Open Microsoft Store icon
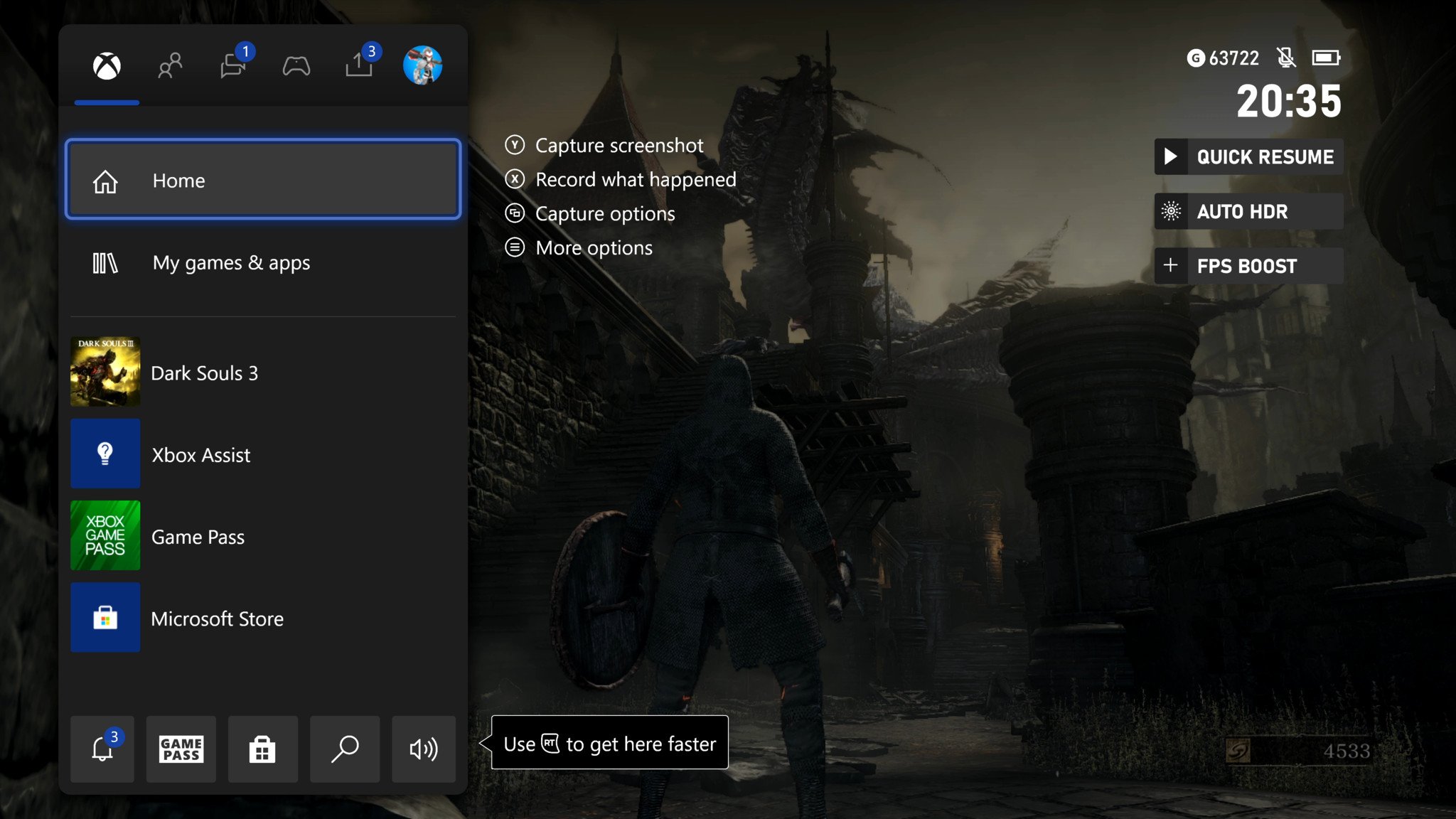 (x=105, y=618)
